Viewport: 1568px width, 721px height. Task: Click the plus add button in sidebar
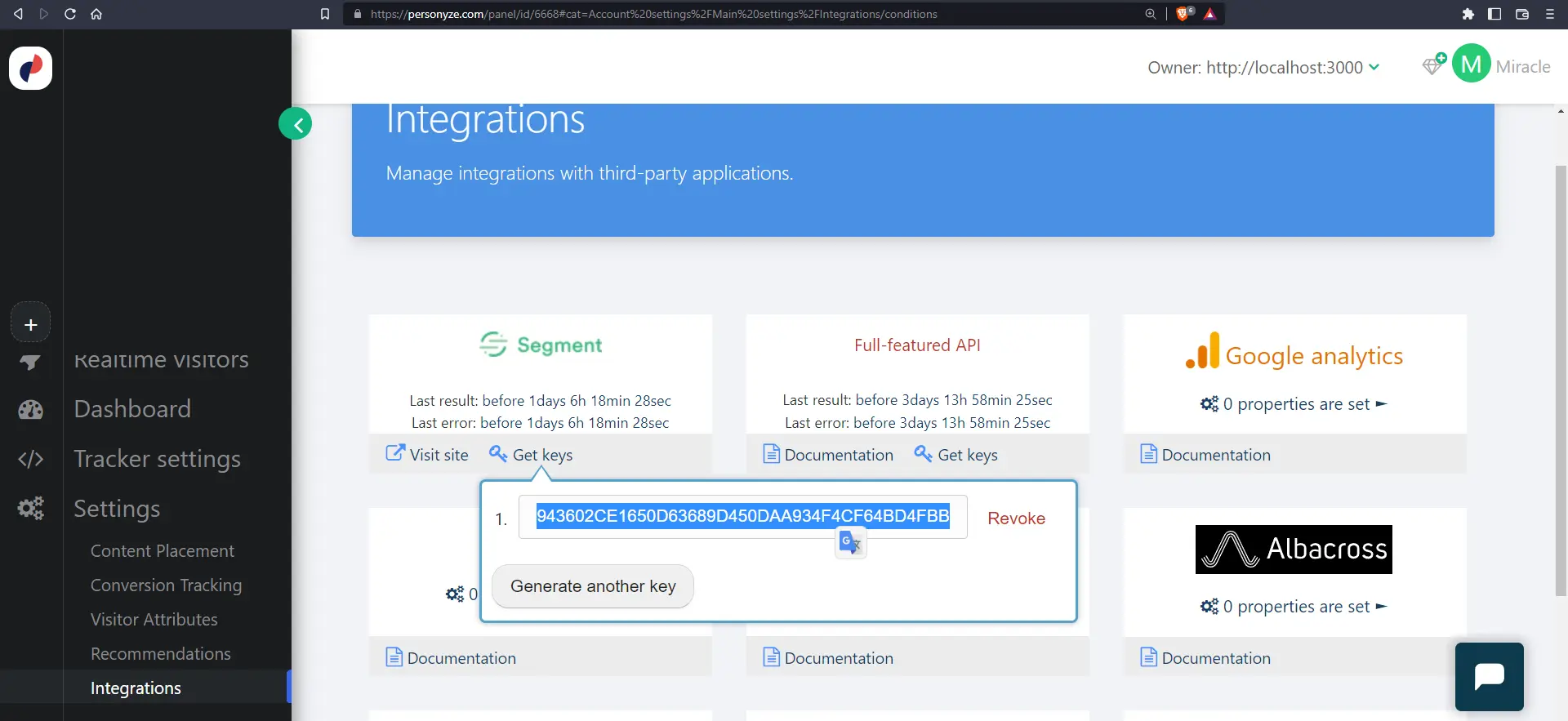30,324
